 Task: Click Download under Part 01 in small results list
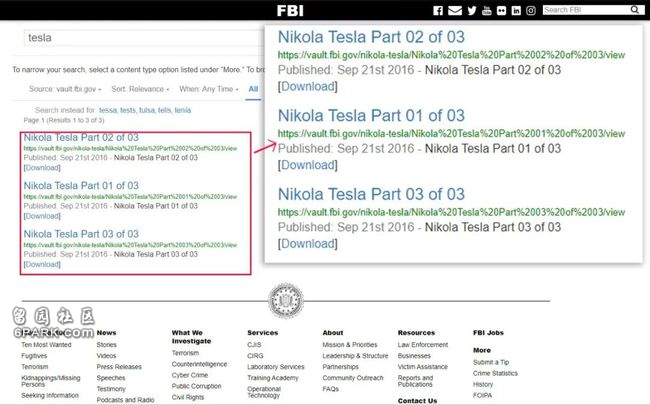pyautogui.click(x=42, y=216)
